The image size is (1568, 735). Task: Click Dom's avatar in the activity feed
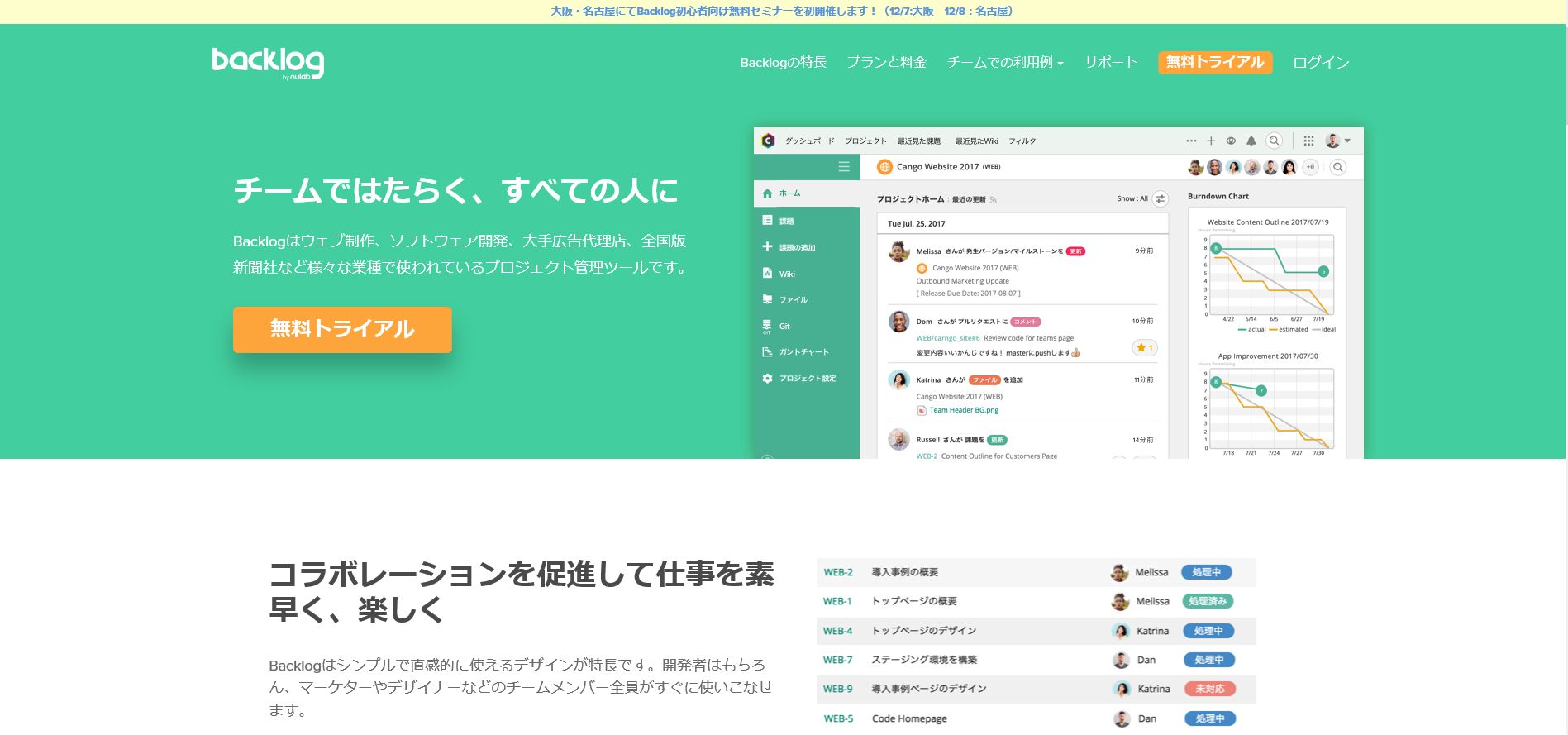click(x=899, y=321)
